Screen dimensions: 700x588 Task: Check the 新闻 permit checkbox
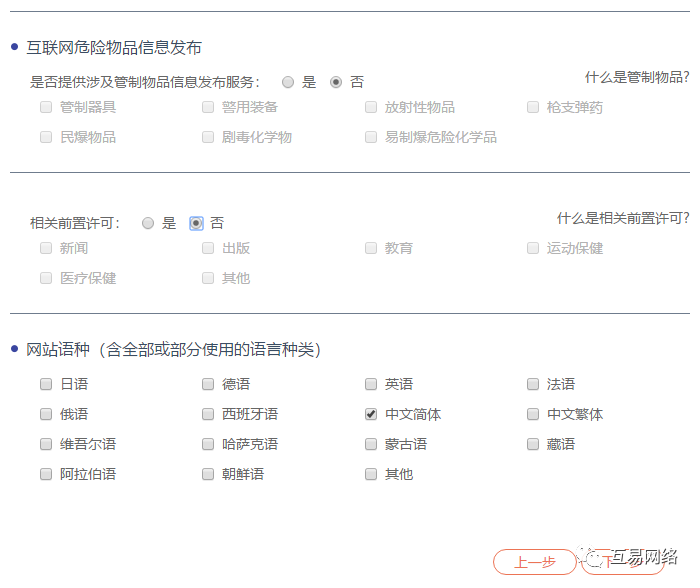coord(46,248)
